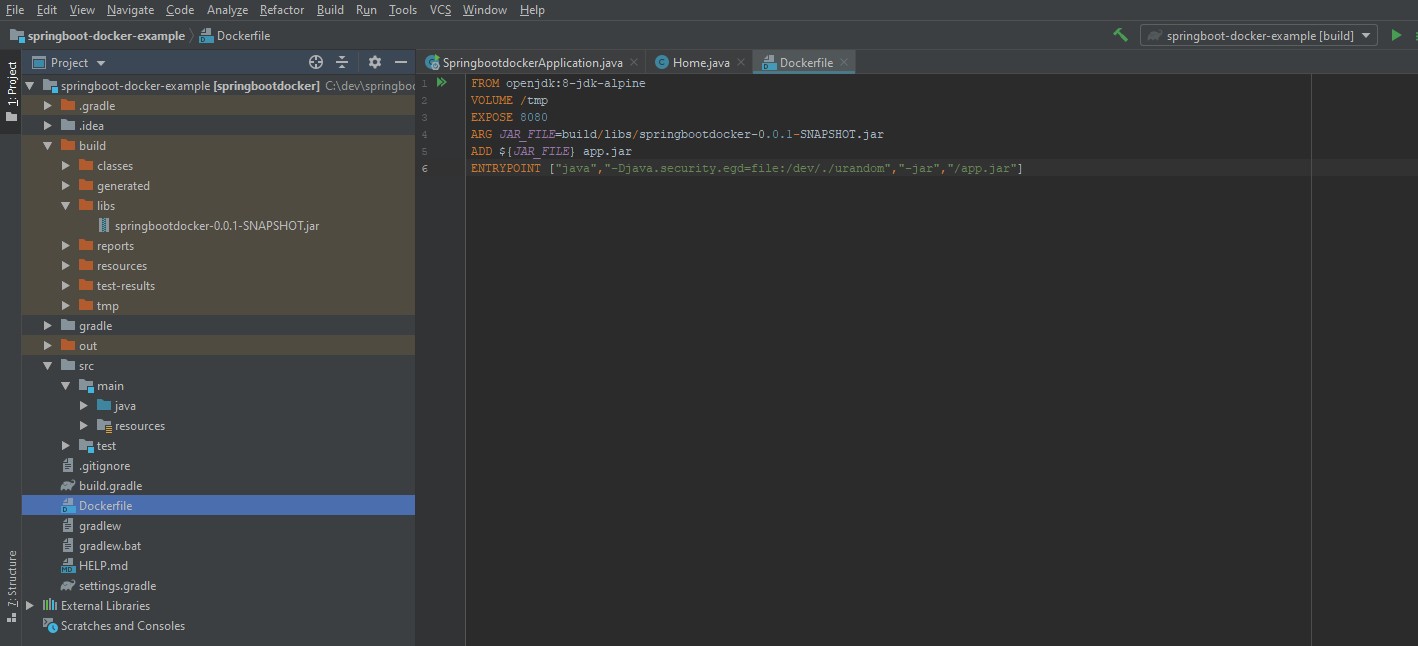Viewport: 1418px width, 646px height.
Task: Collapse the build folder
Action: 46,145
